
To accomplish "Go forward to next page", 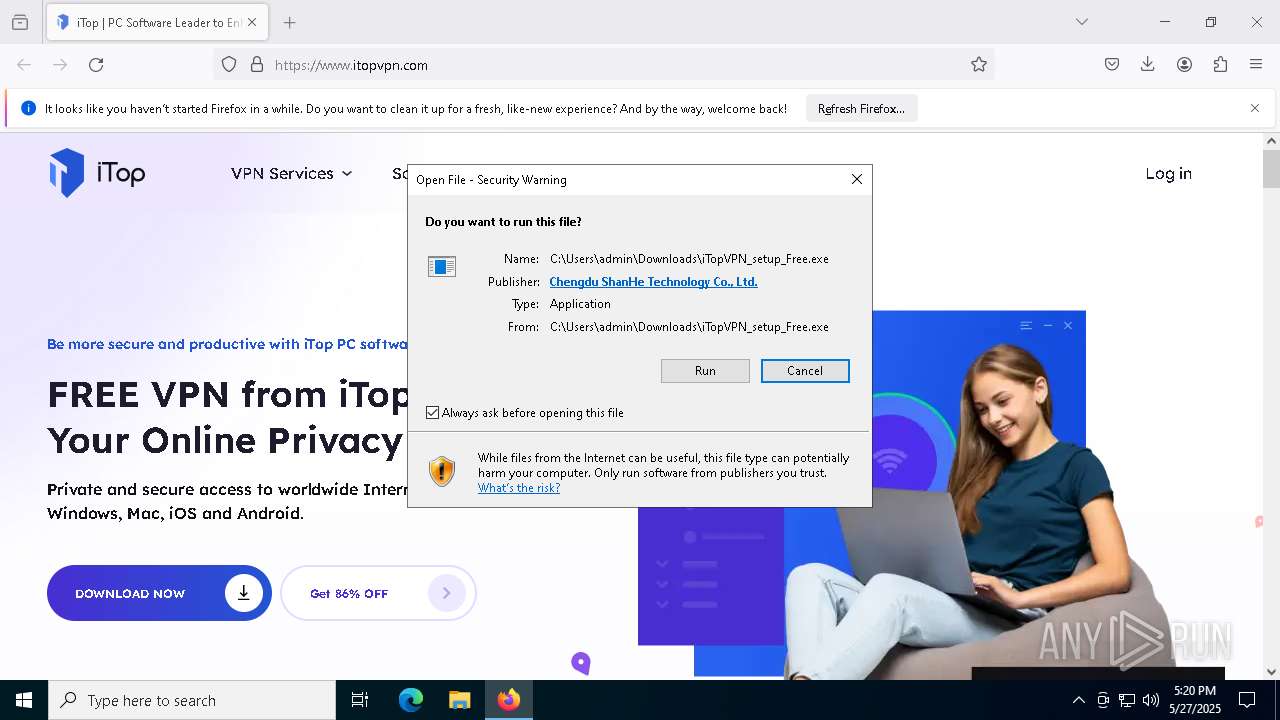I will pyautogui.click(x=60, y=65).
